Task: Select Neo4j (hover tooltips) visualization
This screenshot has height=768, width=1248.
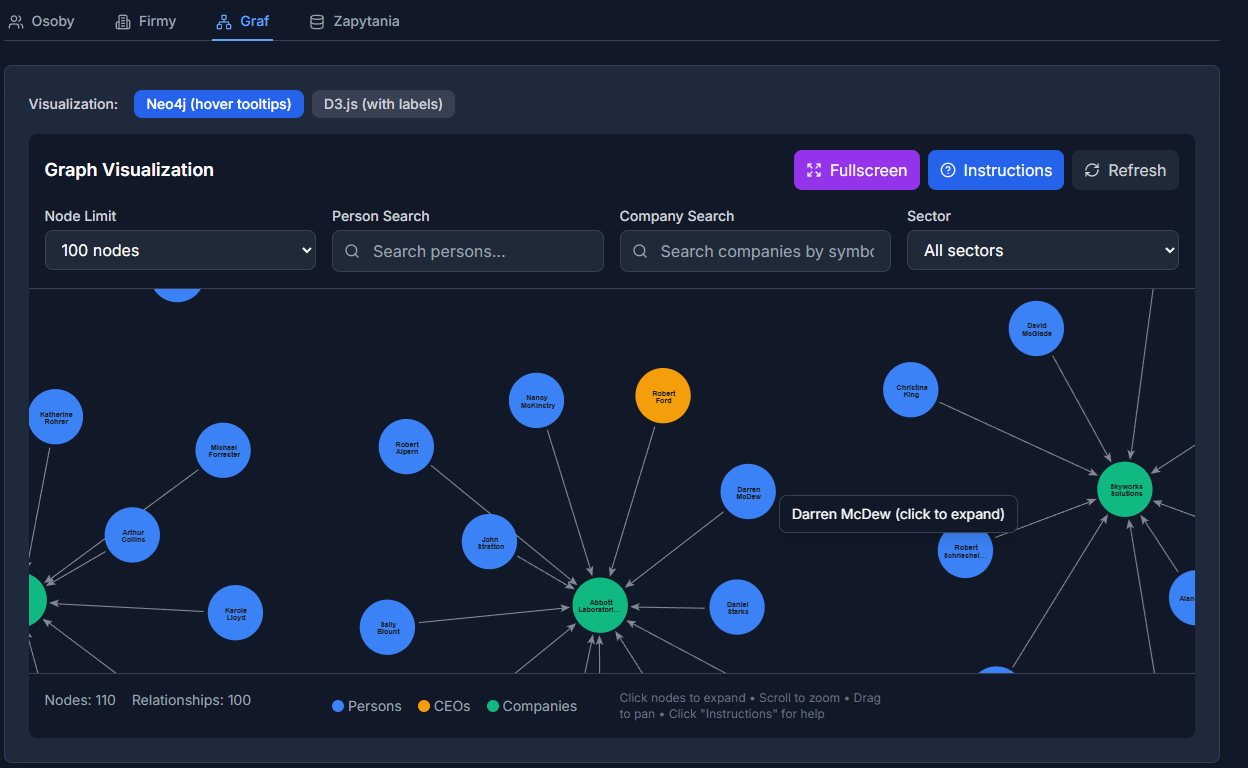Action: (x=219, y=104)
